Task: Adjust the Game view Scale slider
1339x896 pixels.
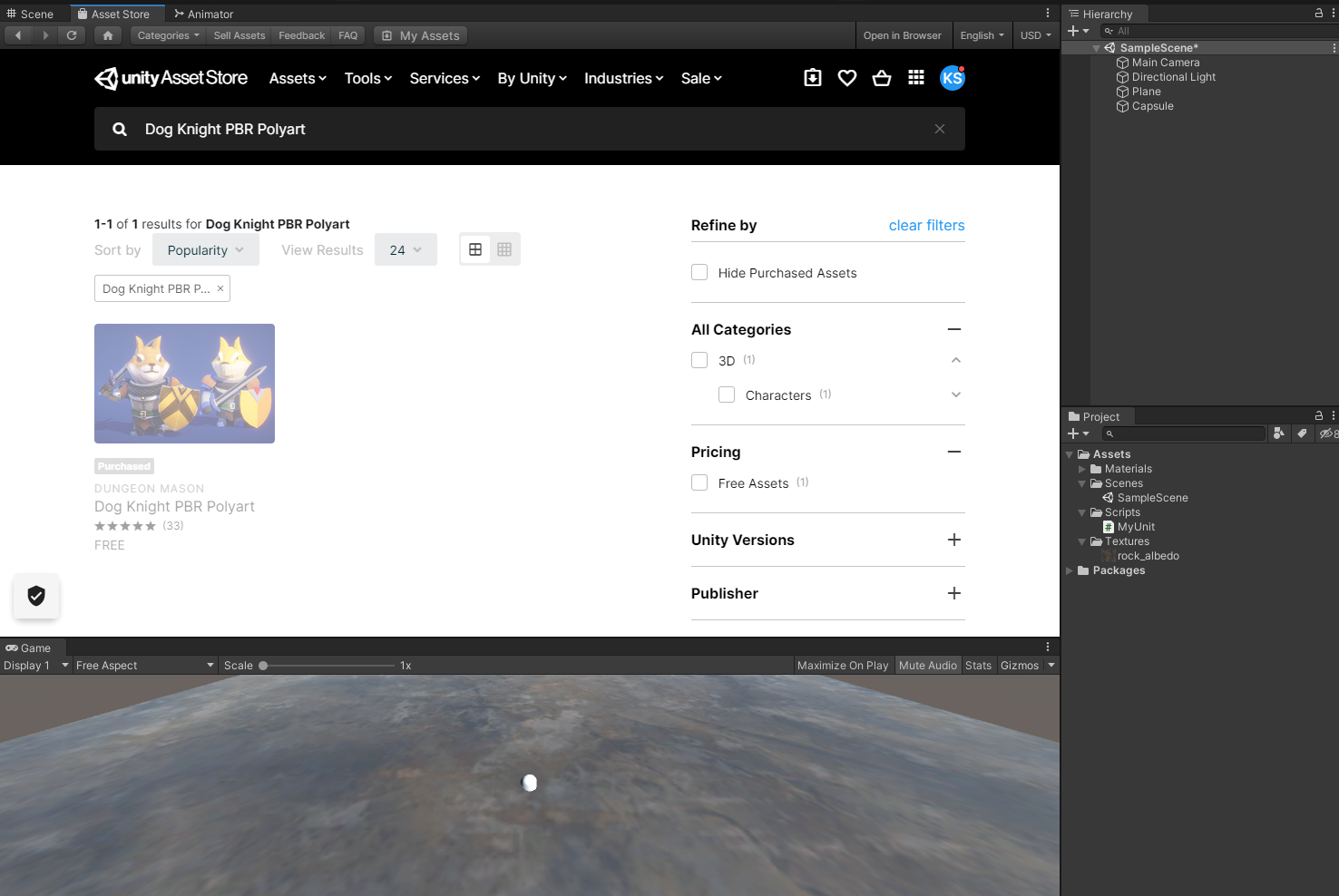Action: coord(327,666)
